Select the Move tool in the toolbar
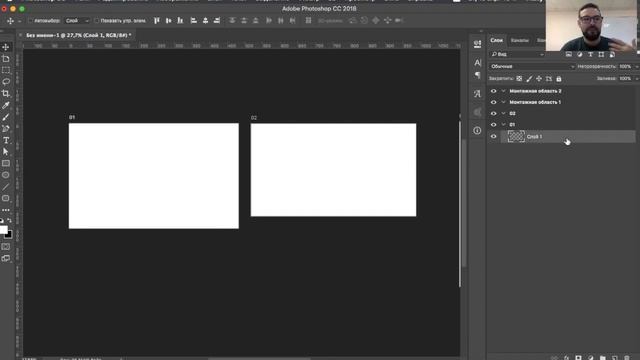This screenshot has width=640, height=360. tap(6, 47)
